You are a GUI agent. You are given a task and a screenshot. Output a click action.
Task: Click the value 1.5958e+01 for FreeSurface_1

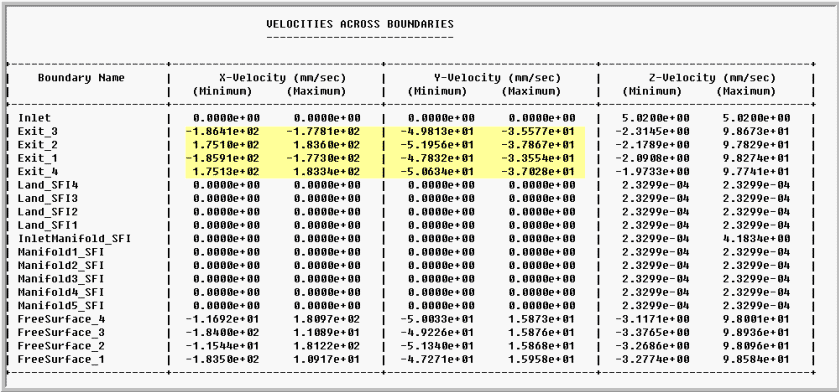(x=541, y=359)
